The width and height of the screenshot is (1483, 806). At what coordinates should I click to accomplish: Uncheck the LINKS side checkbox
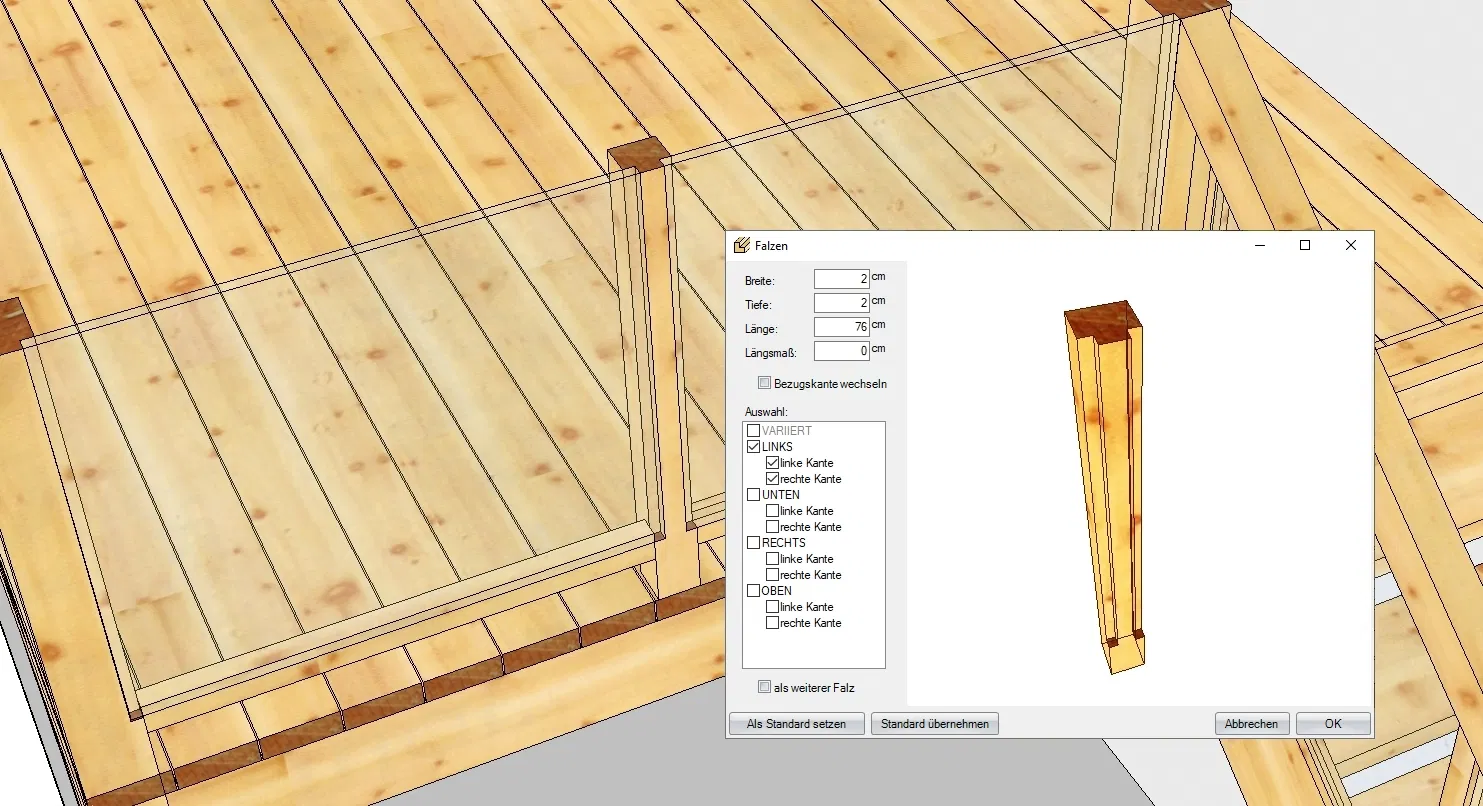click(x=754, y=447)
